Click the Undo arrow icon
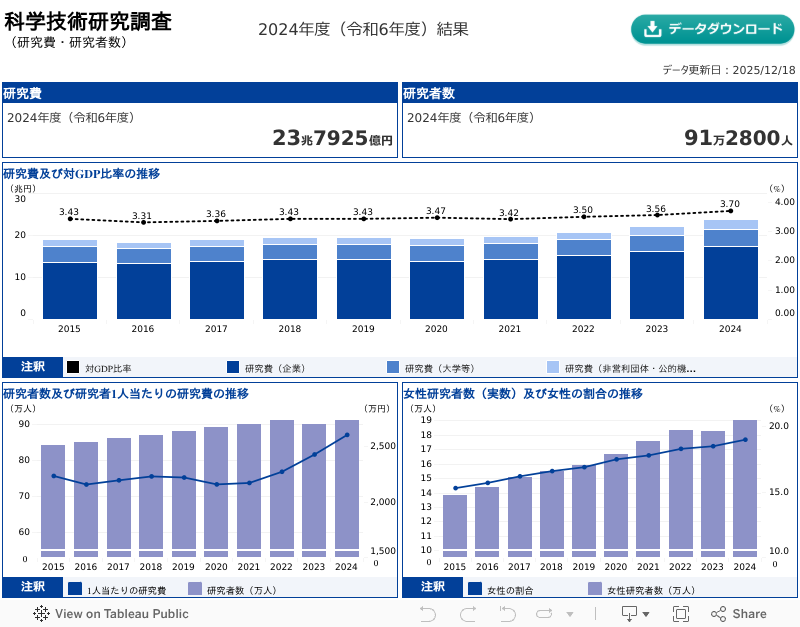The width and height of the screenshot is (800, 627). click(428, 614)
